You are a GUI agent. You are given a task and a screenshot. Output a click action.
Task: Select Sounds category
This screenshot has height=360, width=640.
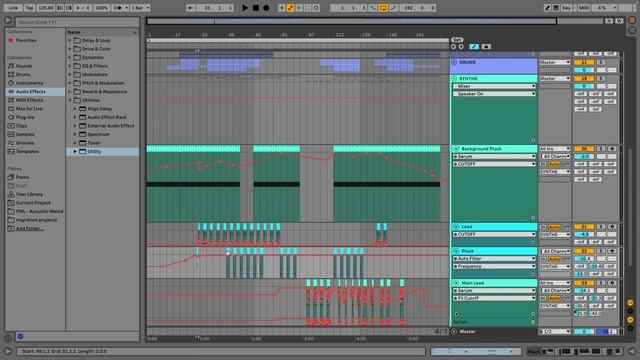(24, 66)
